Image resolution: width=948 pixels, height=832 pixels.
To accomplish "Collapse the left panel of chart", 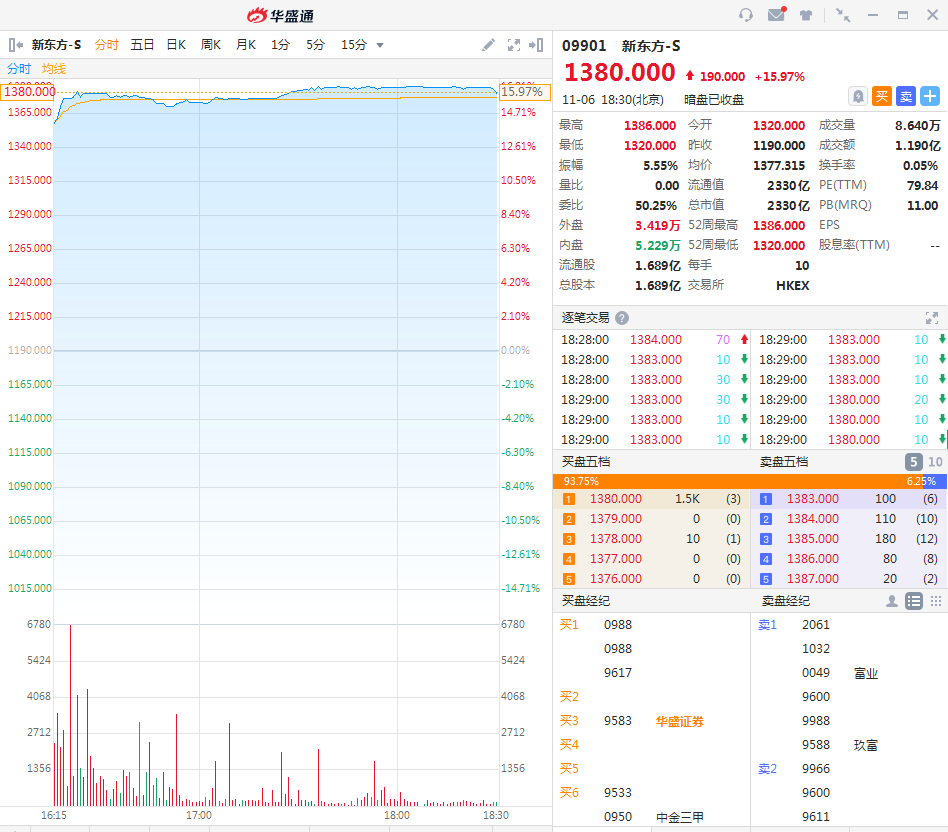I will click(x=15, y=45).
